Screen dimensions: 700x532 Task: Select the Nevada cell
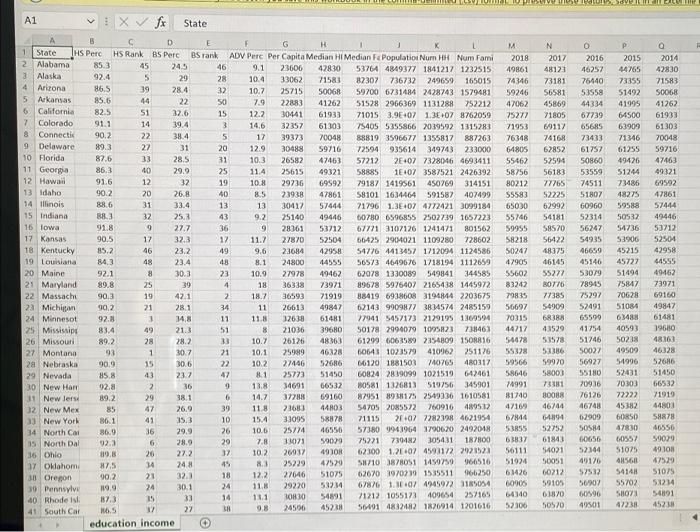pos(60,376)
